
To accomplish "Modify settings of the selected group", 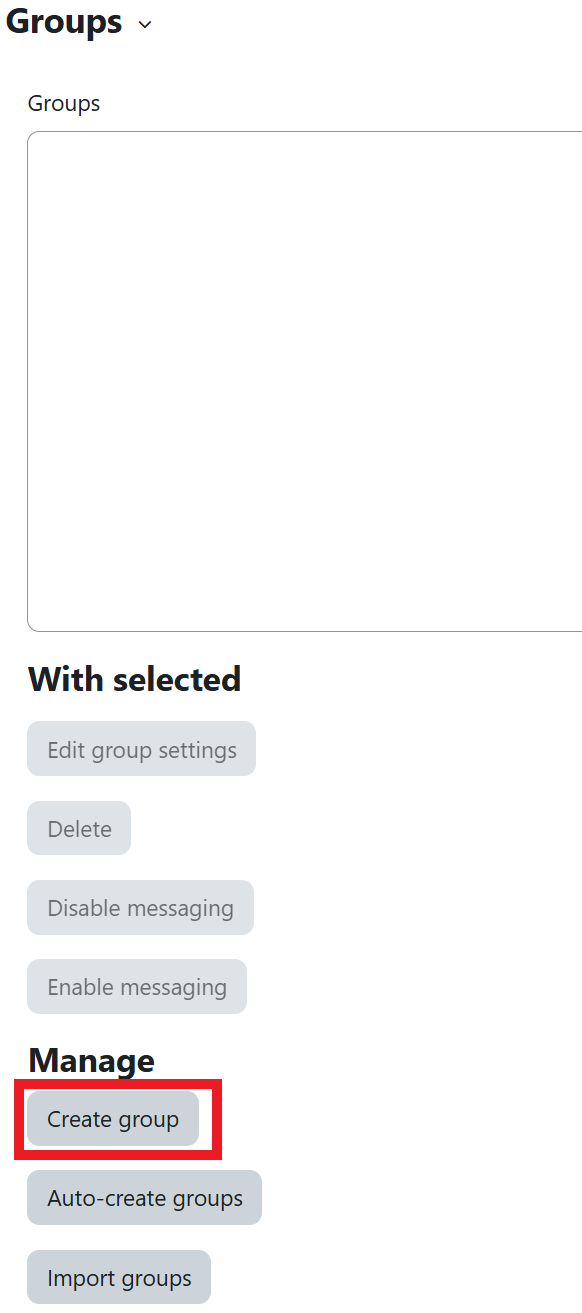I will point(141,748).
